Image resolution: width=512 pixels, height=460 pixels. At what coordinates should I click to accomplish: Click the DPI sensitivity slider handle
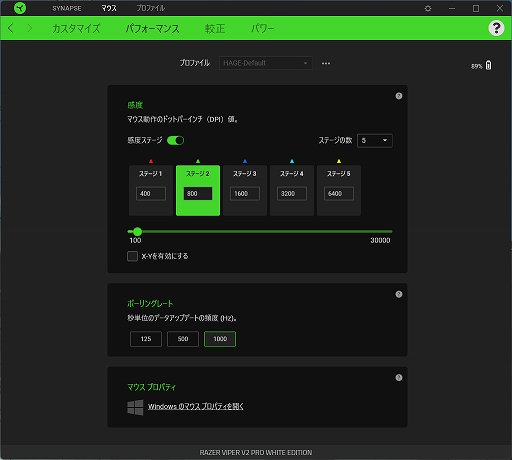point(137,231)
